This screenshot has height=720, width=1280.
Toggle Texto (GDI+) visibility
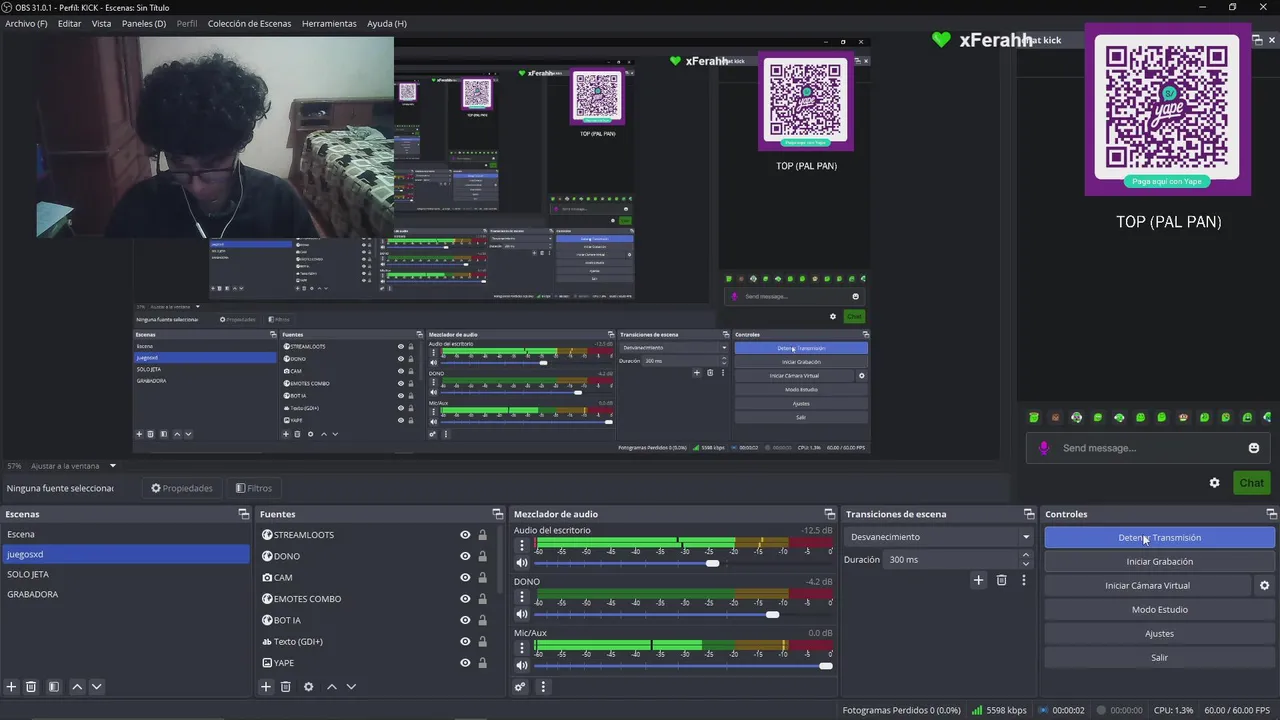coord(465,641)
